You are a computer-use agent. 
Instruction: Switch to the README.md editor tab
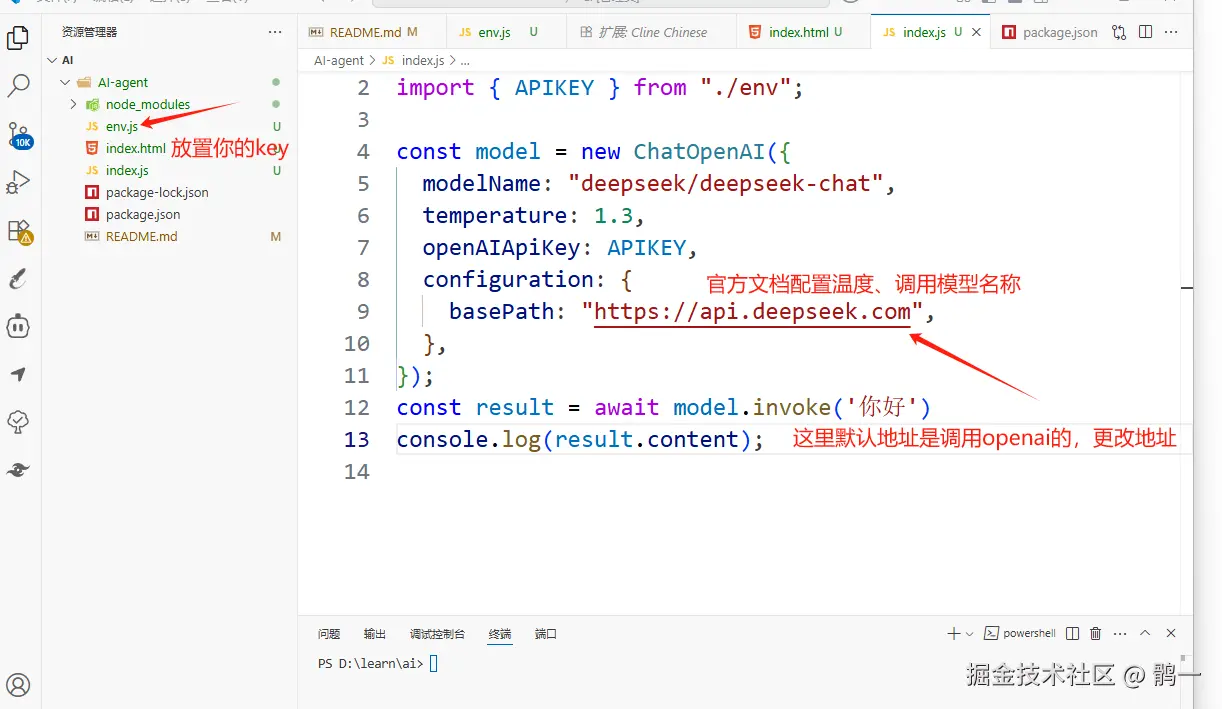372,32
